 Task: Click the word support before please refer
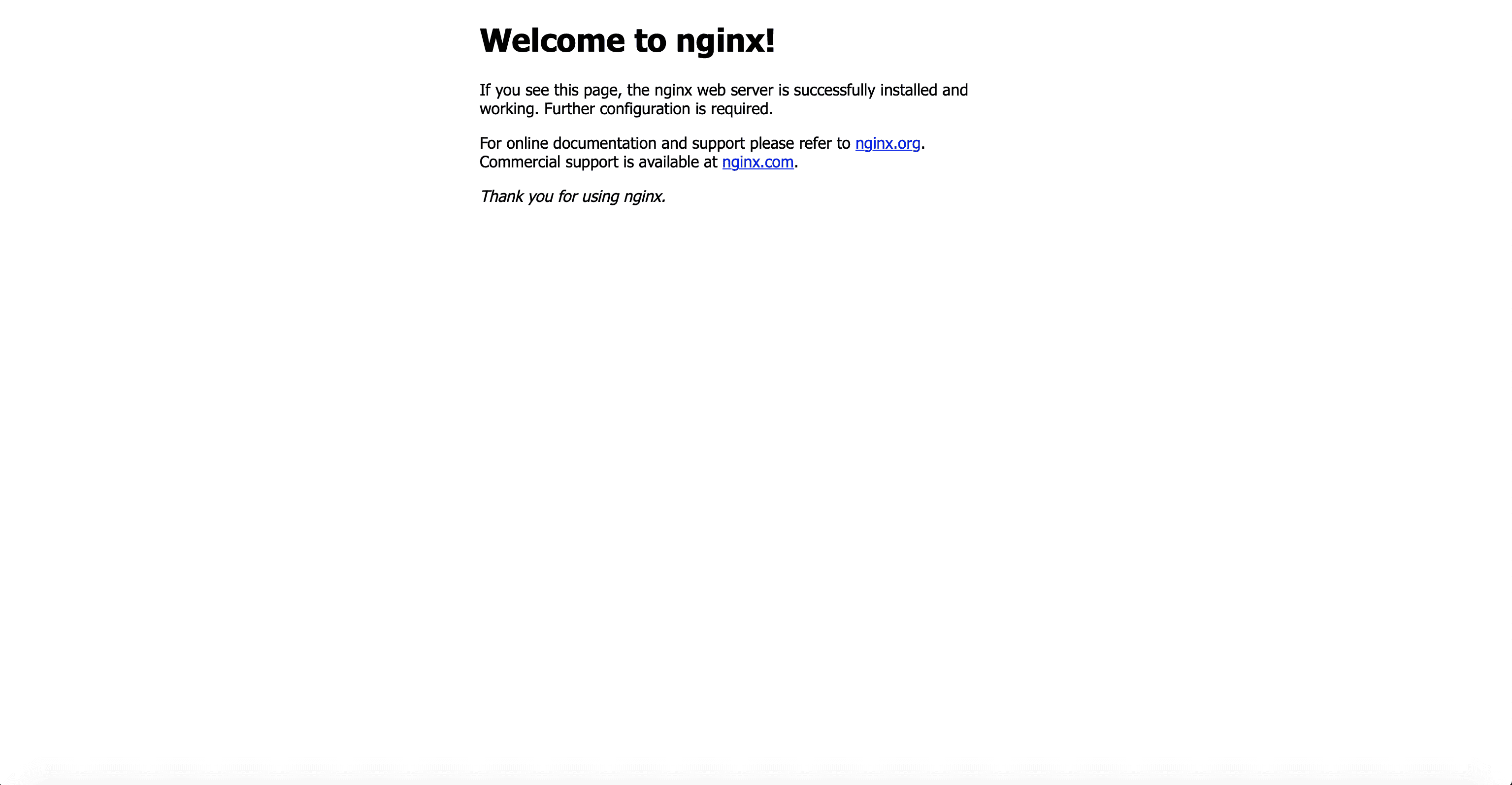point(719,144)
